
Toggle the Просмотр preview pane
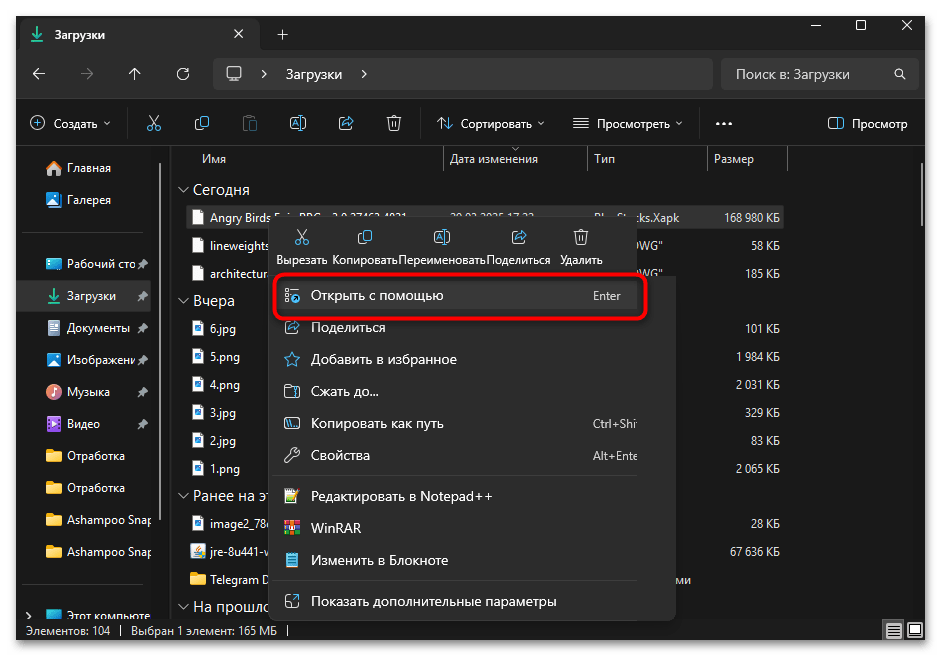pos(867,124)
